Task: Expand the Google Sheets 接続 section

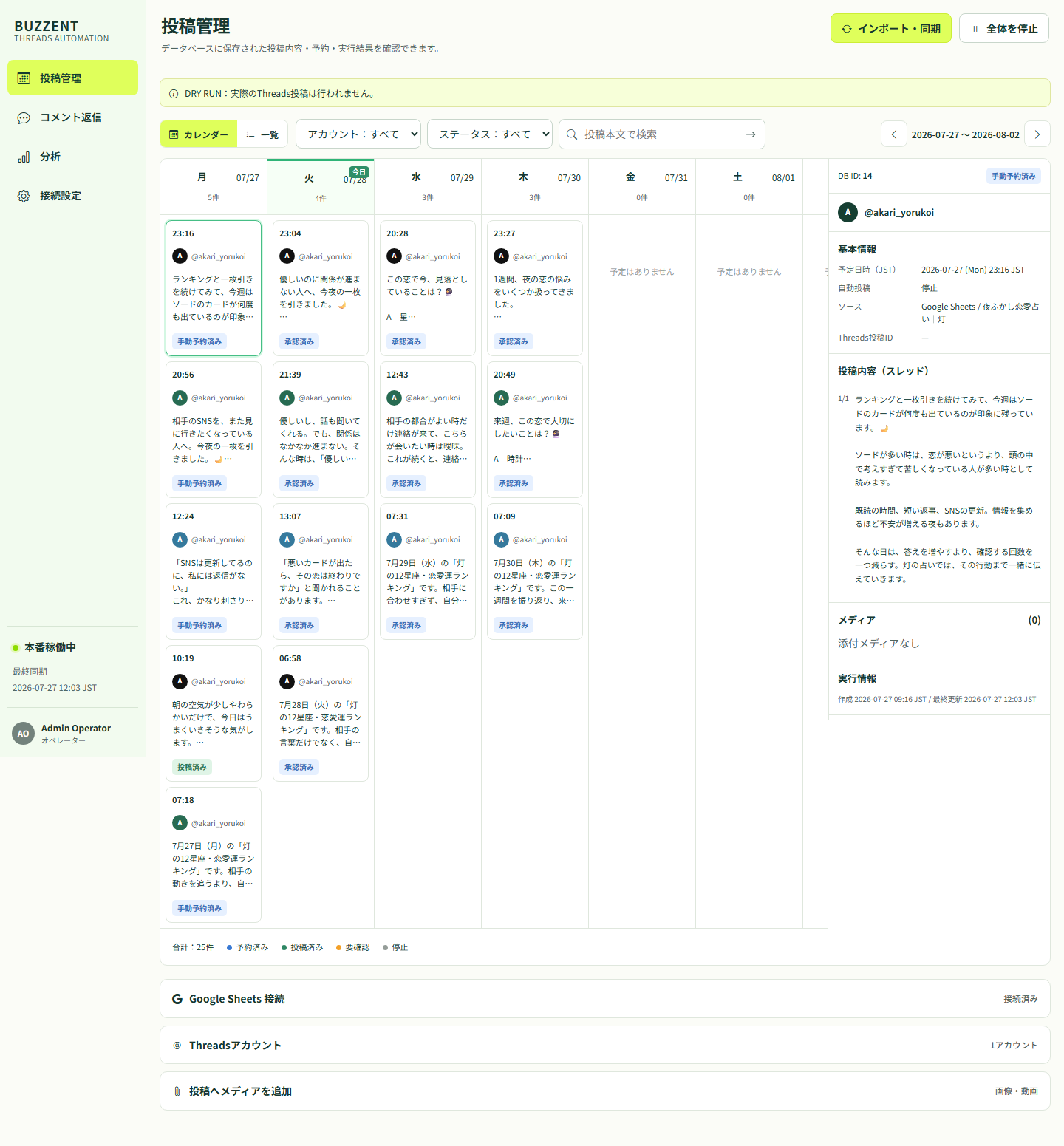Action: tap(605, 999)
